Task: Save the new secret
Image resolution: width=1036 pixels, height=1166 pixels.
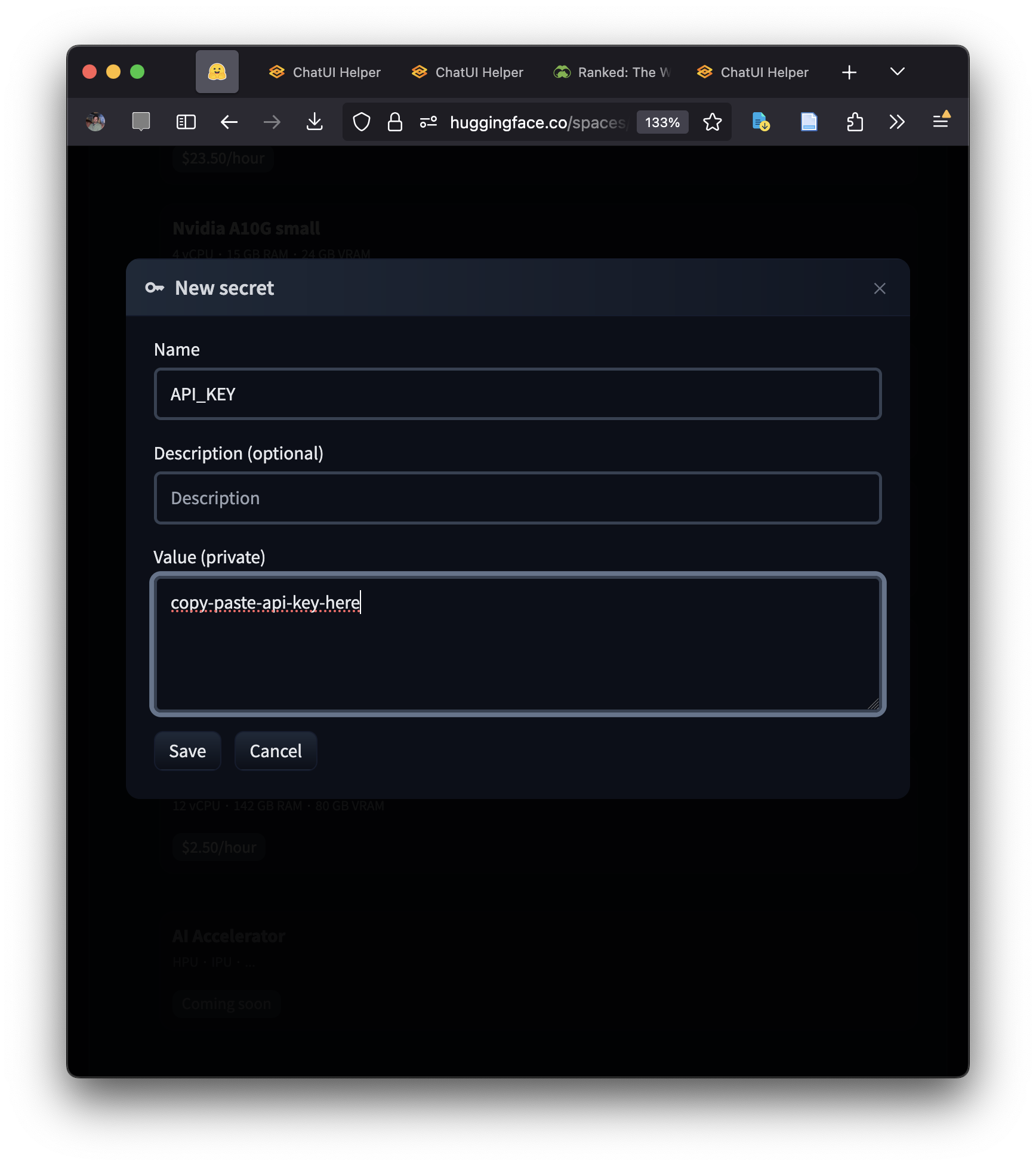Action: [x=187, y=751]
